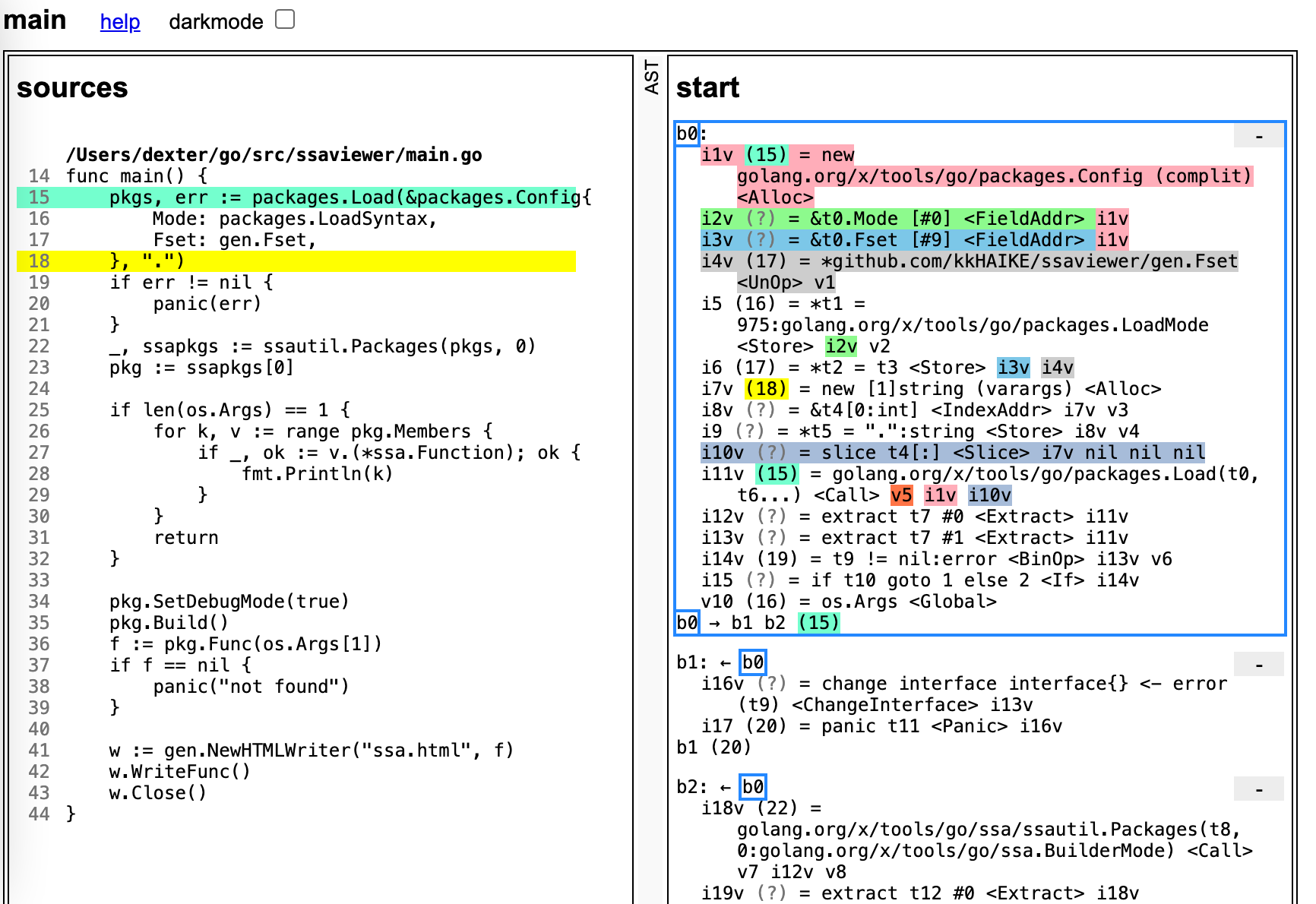The height and width of the screenshot is (904, 1316).
Task: Click the 'i12v' extract instruction
Action: pos(914,517)
